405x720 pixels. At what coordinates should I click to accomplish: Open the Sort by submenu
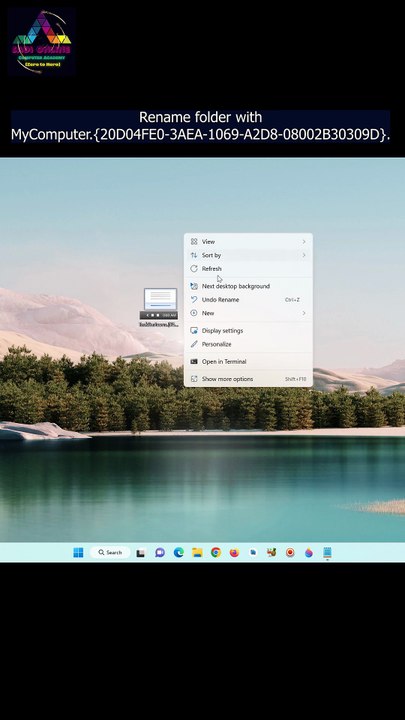(x=248, y=255)
